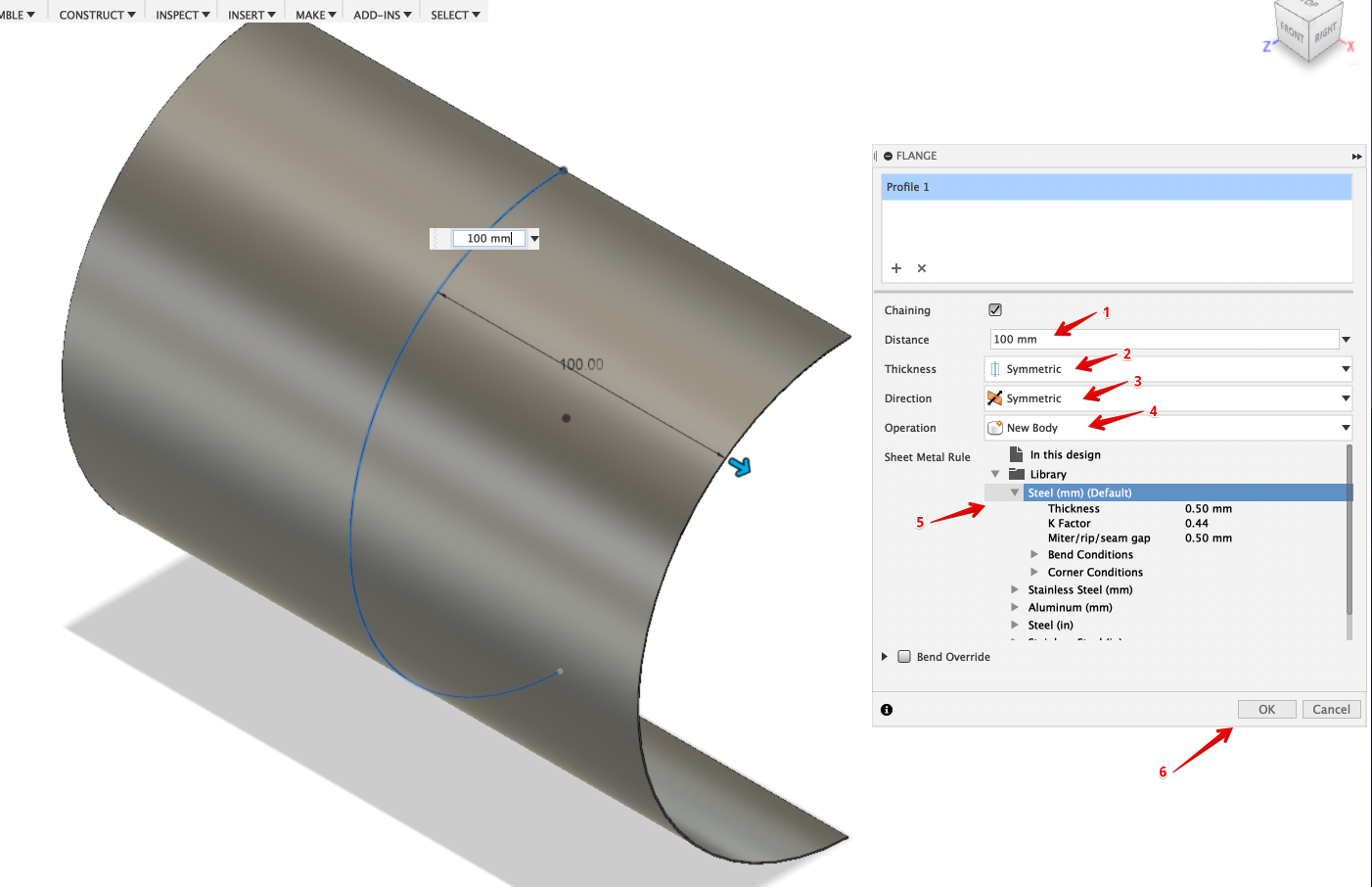Open the SELECT menu

click(456, 15)
